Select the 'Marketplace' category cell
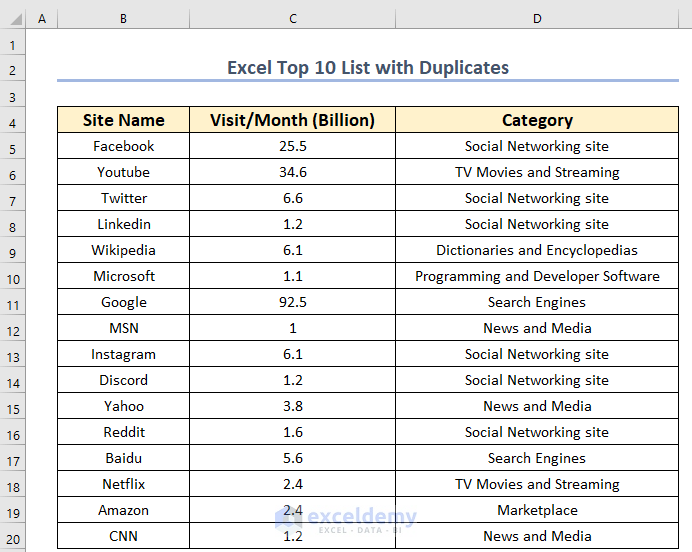Viewport: 692px width, 552px height. tap(537, 511)
